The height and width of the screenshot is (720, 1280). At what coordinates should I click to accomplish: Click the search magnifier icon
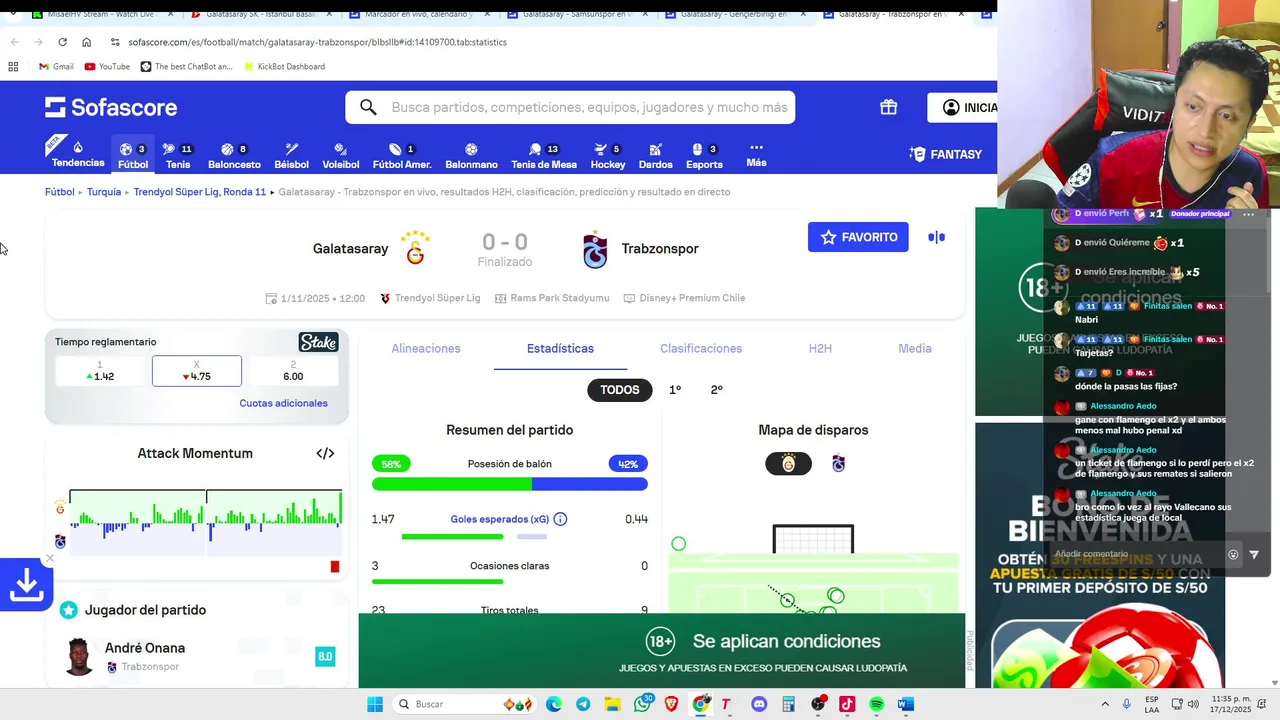point(368,107)
